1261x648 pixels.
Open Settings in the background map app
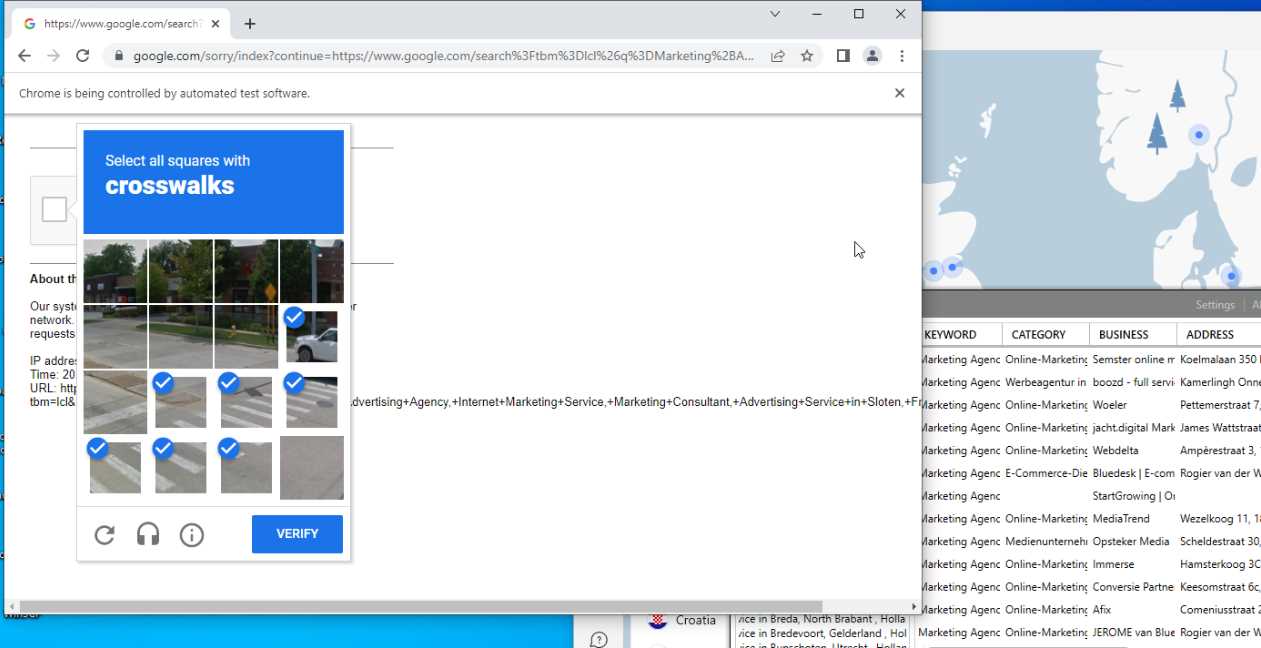[1215, 305]
